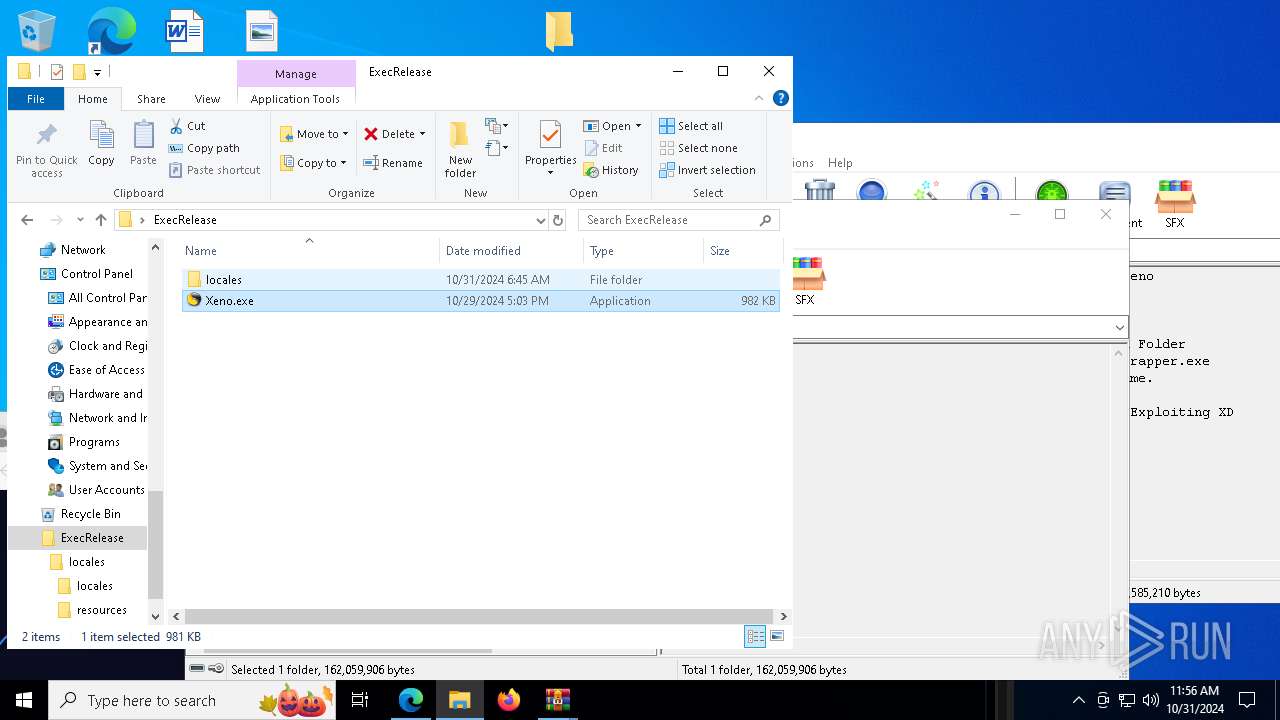The height and width of the screenshot is (720, 1280).
Task: Open Recycle Bin in navigation pane
Action: click(x=90, y=514)
